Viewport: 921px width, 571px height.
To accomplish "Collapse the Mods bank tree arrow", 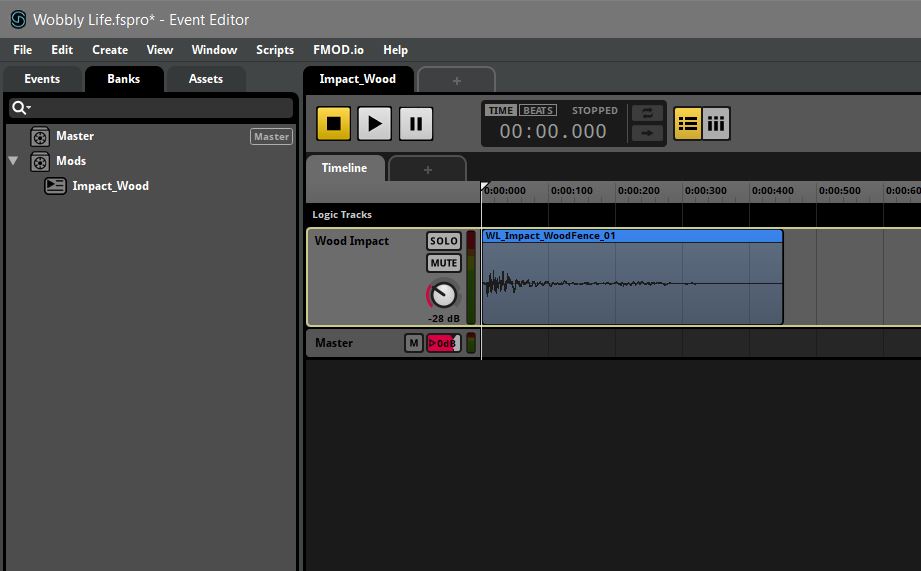I will click(13, 161).
